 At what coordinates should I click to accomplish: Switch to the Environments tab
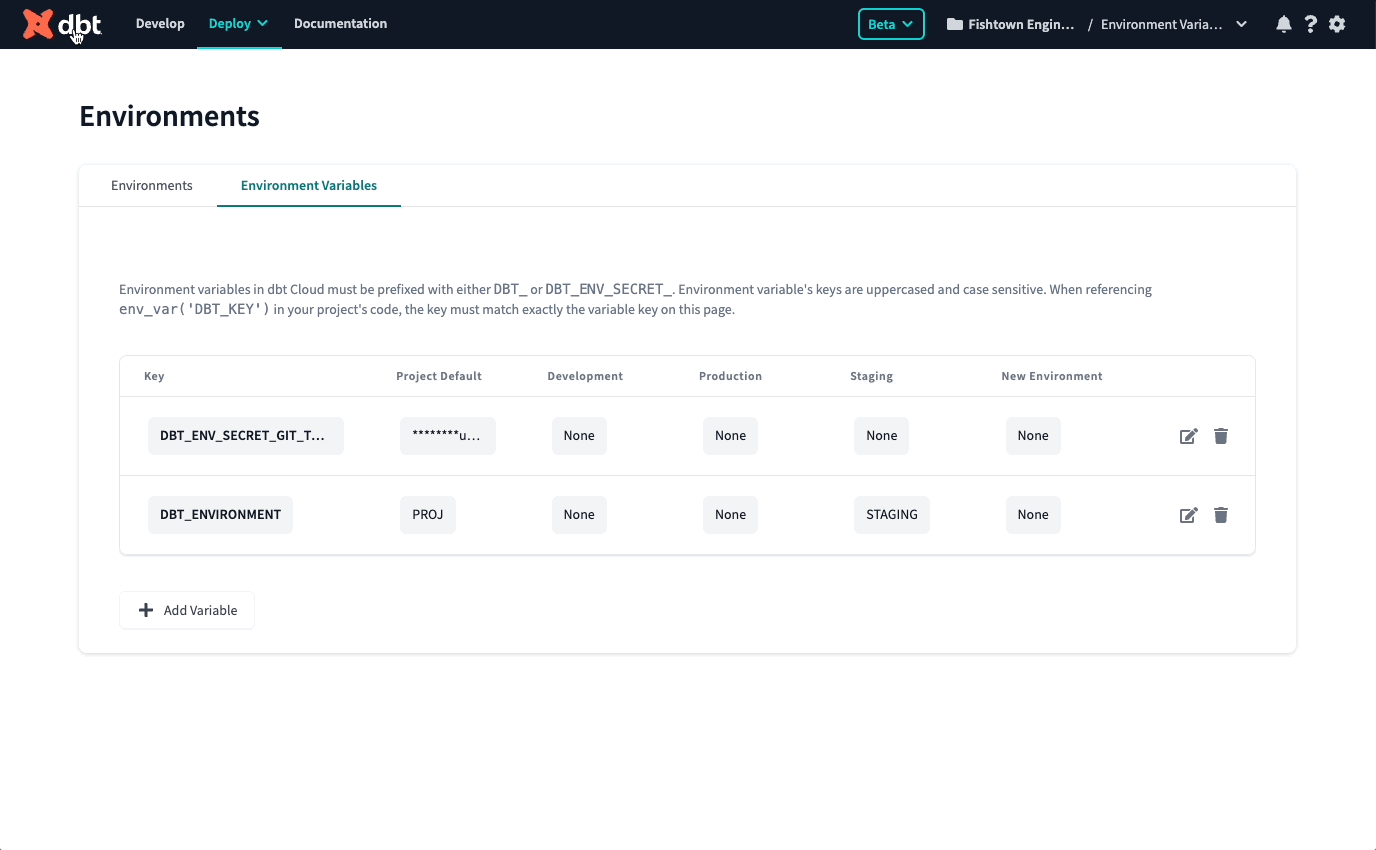tap(152, 185)
